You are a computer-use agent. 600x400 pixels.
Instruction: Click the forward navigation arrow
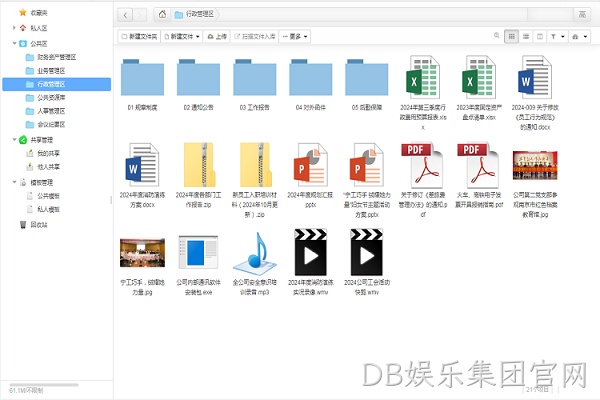tap(140, 15)
